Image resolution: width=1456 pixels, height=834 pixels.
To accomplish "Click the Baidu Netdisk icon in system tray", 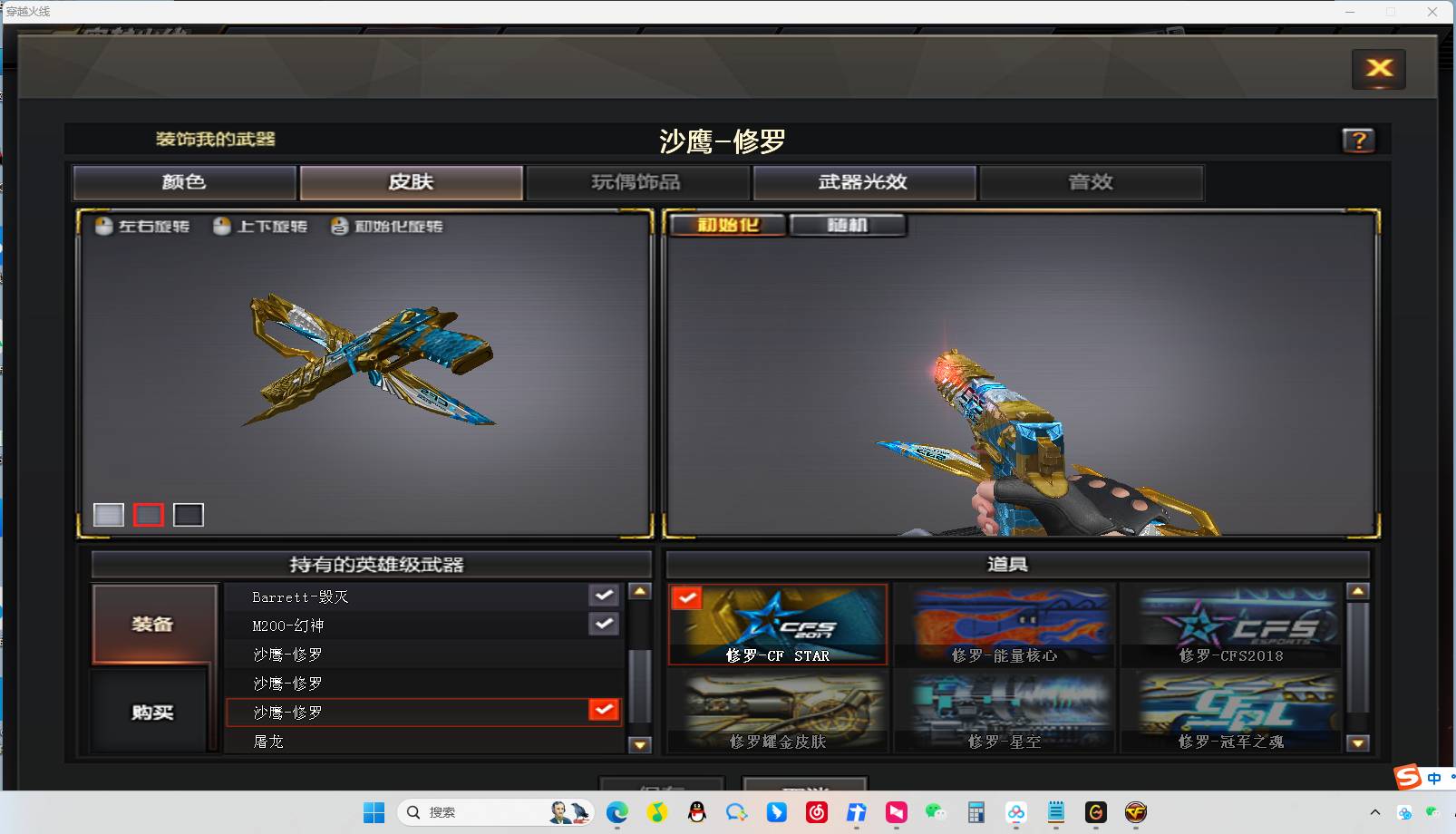I will (x=1404, y=812).
